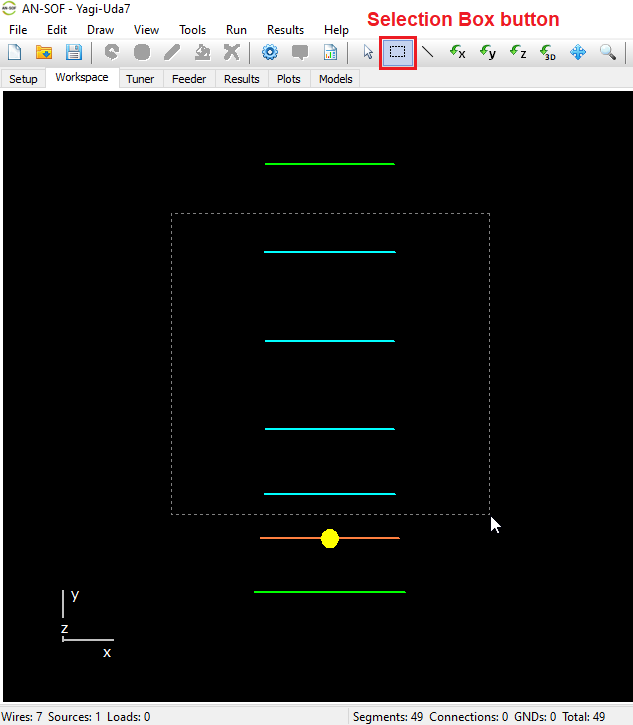Image resolution: width=633 pixels, height=725 pixels.
Task: Open the Edit menu
Action: [57, 30]
